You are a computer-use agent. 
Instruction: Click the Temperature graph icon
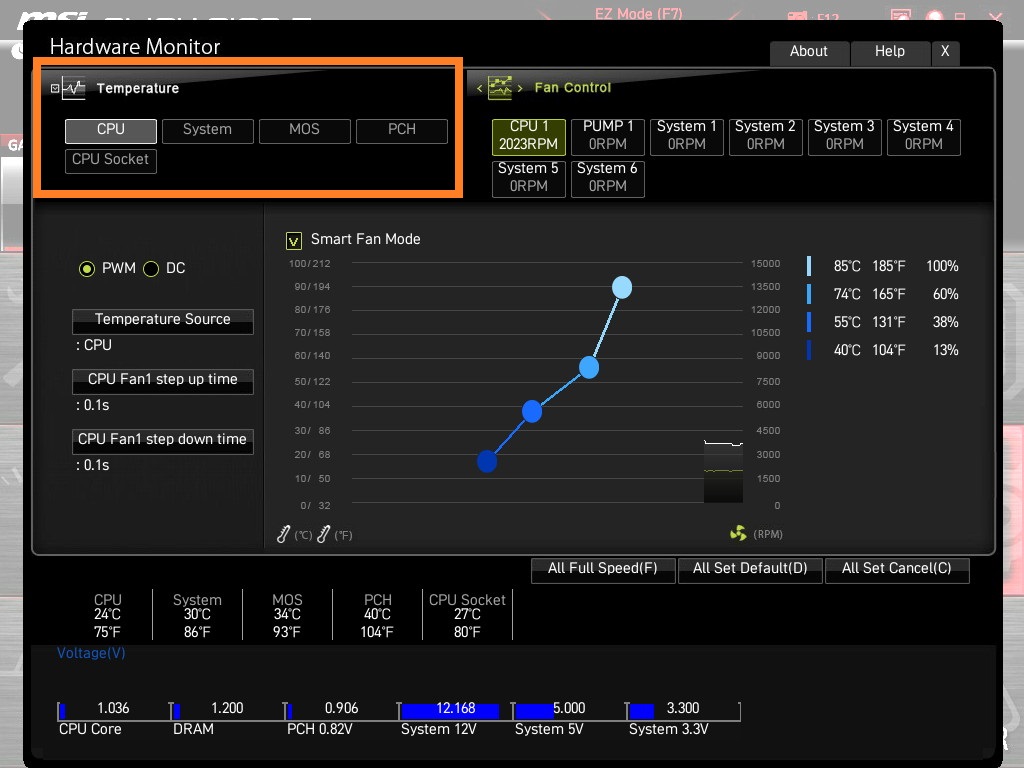[74, 88]
